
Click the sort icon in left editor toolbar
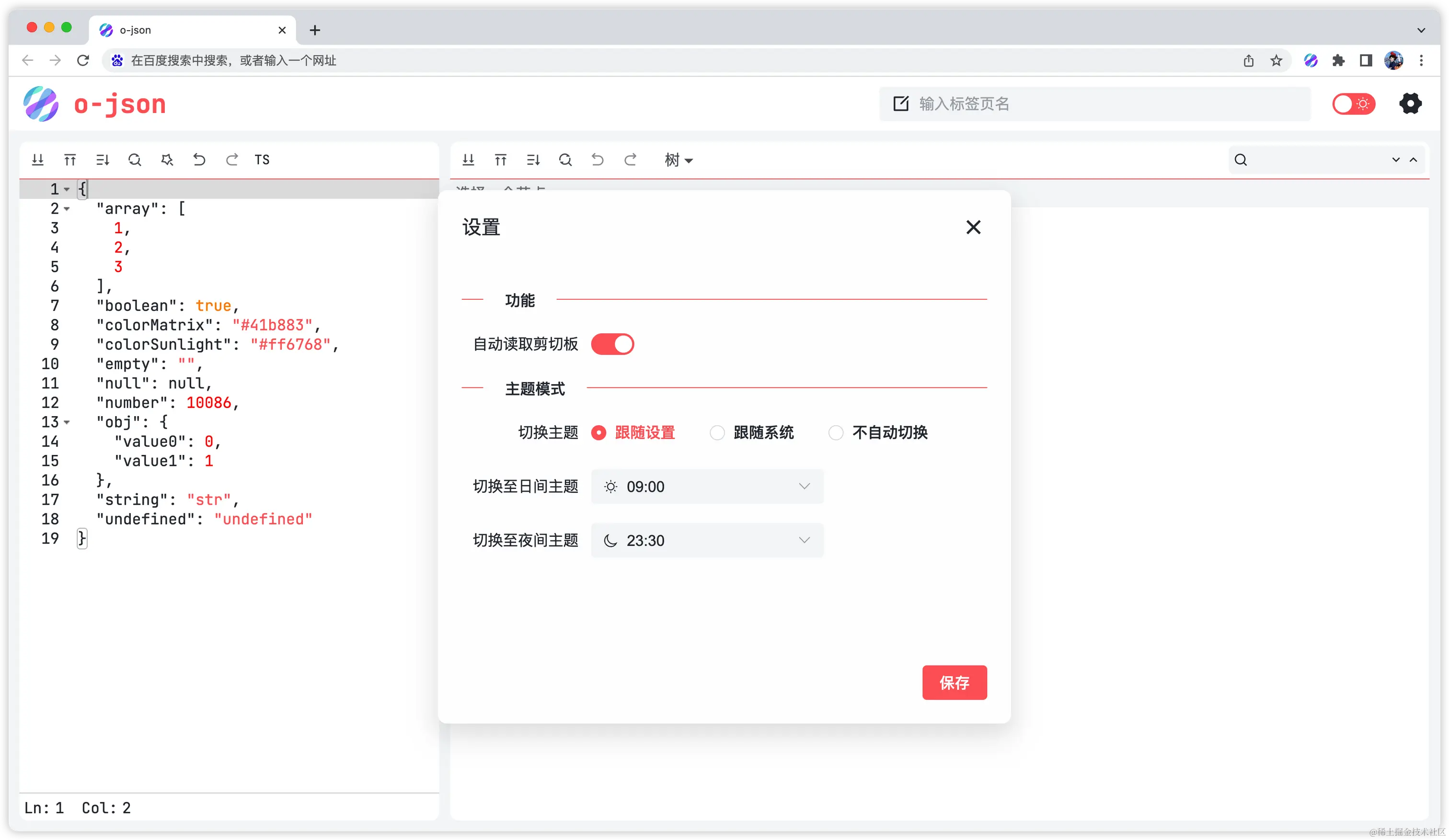[x=103, y=160]
